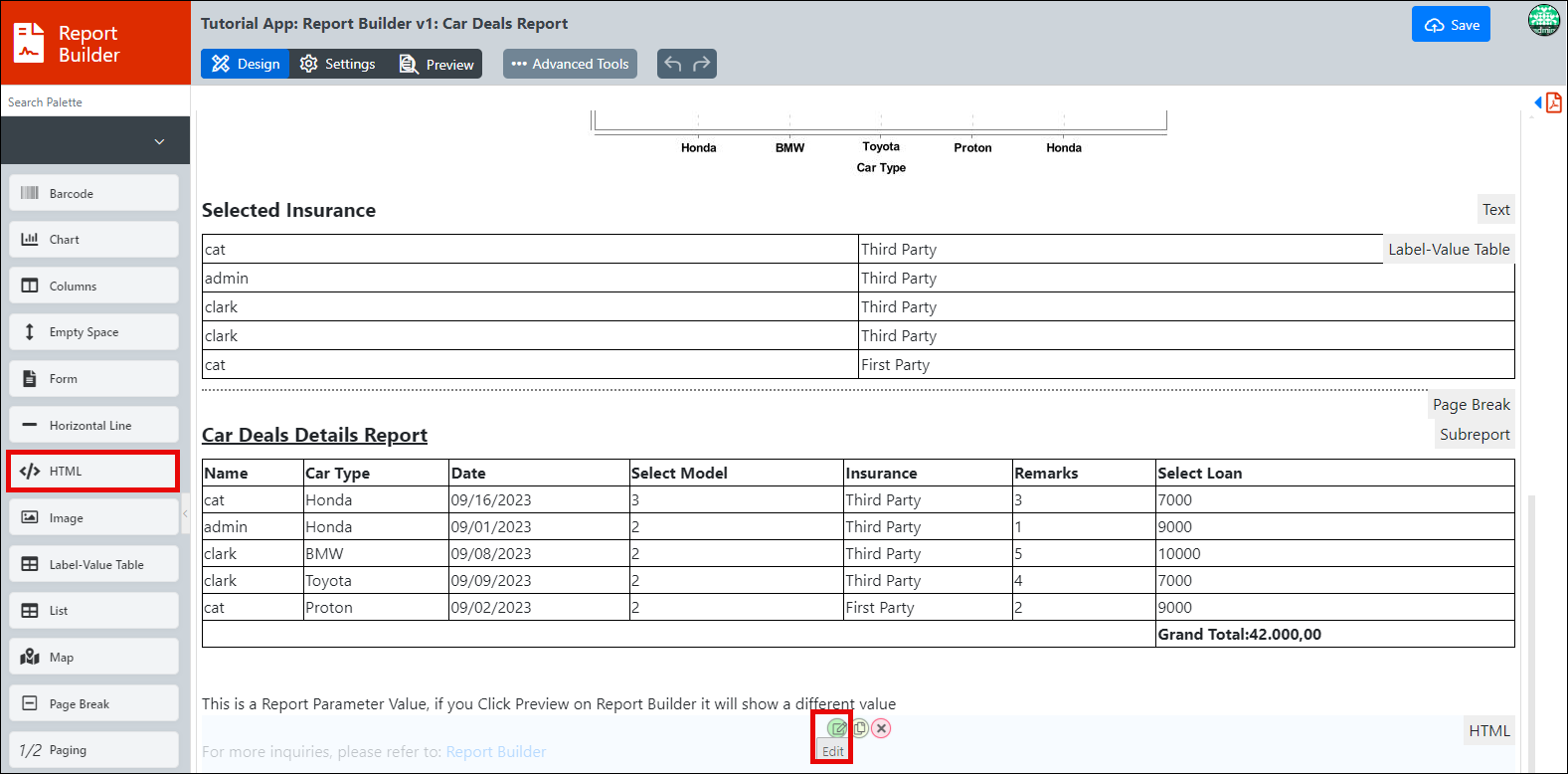Select the Paging palette element
This screenshot has height=774, width=1568.
94,750
